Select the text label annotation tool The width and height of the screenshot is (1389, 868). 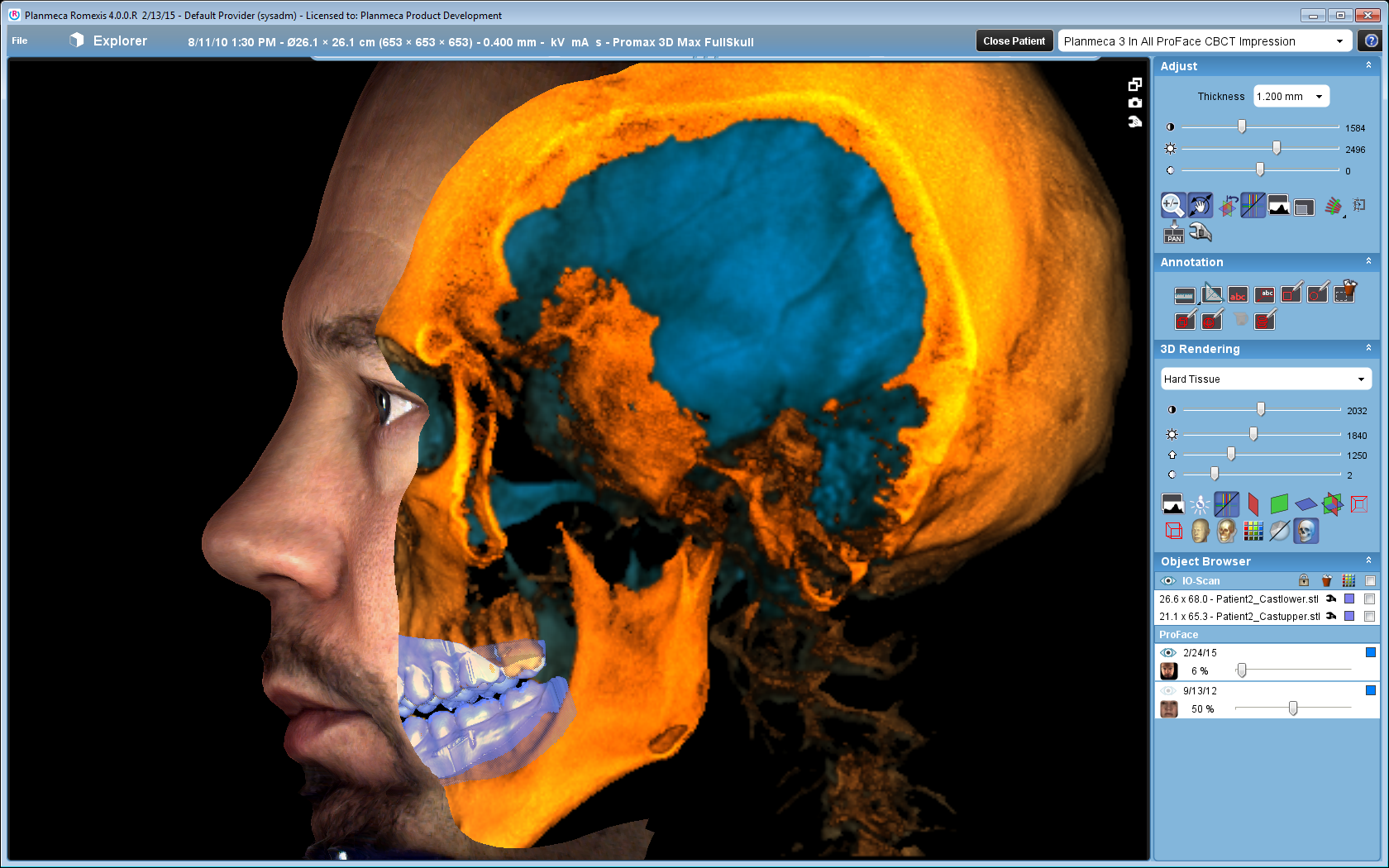tap(1238, 295)
